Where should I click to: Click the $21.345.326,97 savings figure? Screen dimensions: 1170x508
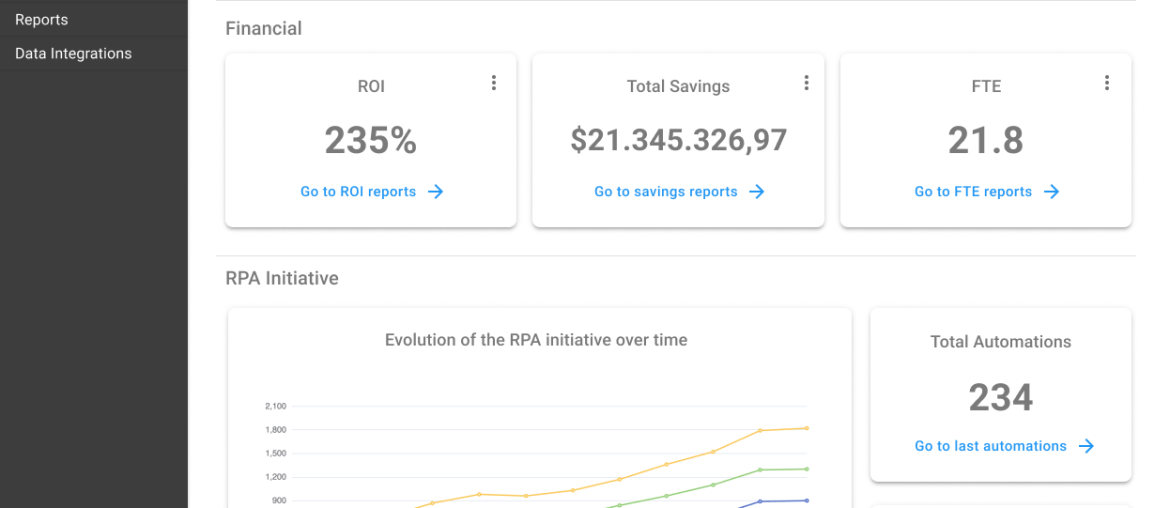tap(678, 140)
